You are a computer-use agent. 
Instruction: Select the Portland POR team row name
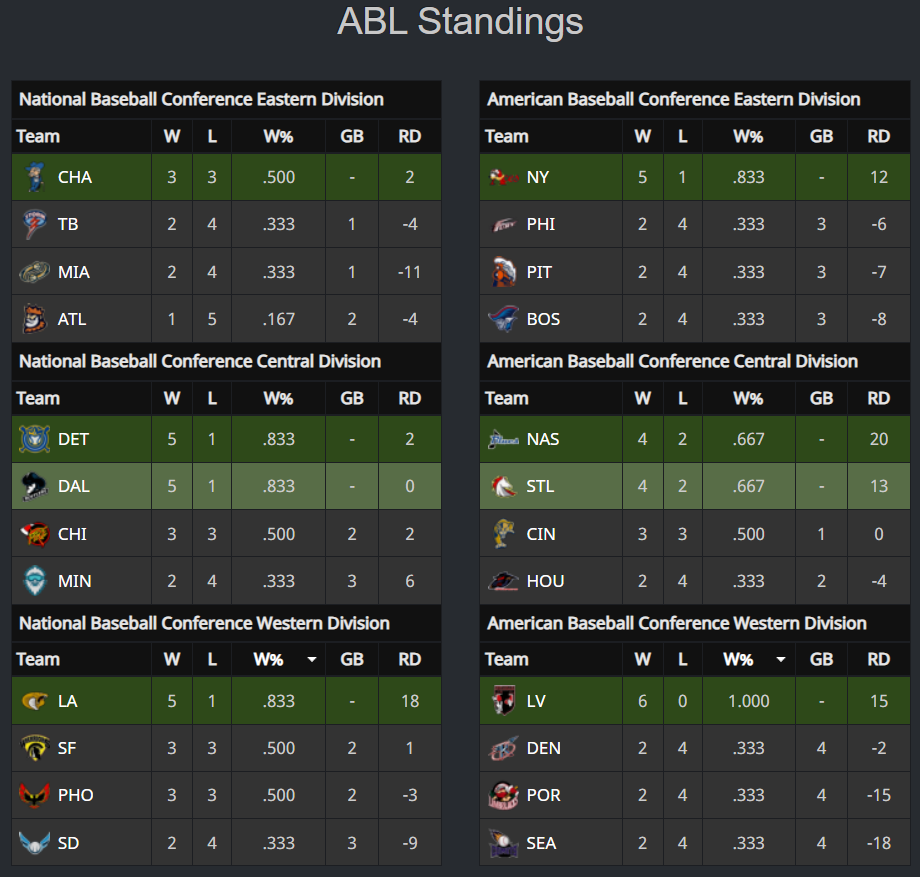pyautogui.click(x=543, y=795)
